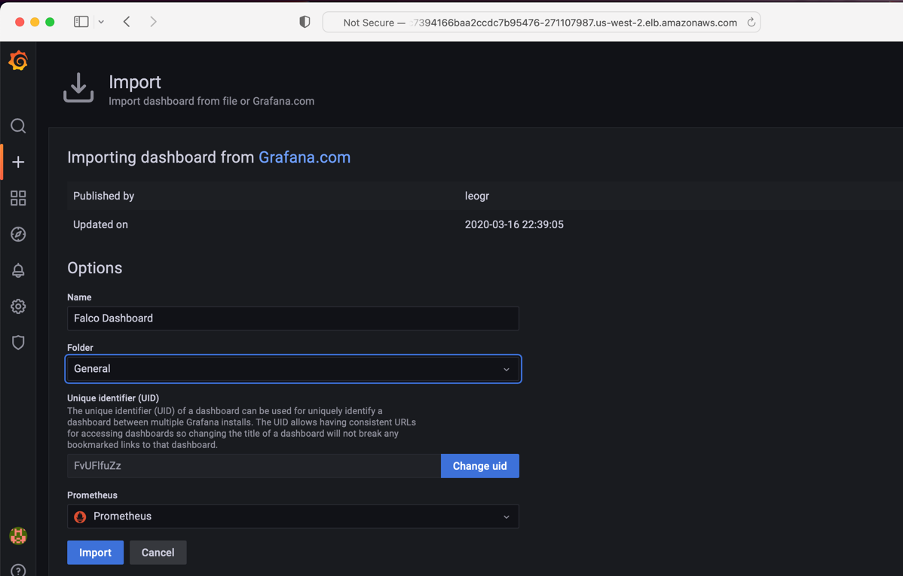904x576 pixels.
Task: Toggle the Safari sidebar icon
Action: [x=81, y=22]
